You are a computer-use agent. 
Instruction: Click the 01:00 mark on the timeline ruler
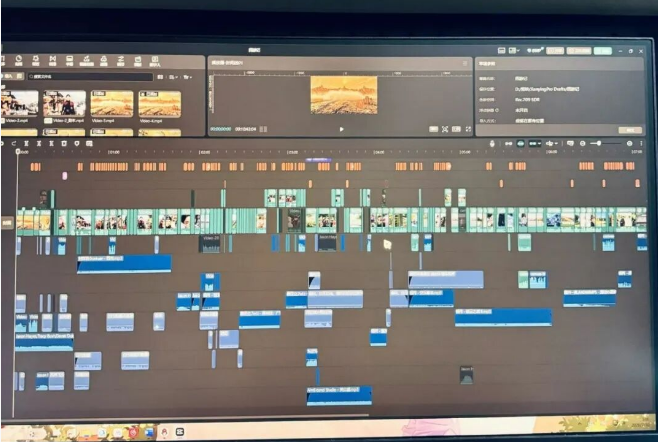[113, 152]
